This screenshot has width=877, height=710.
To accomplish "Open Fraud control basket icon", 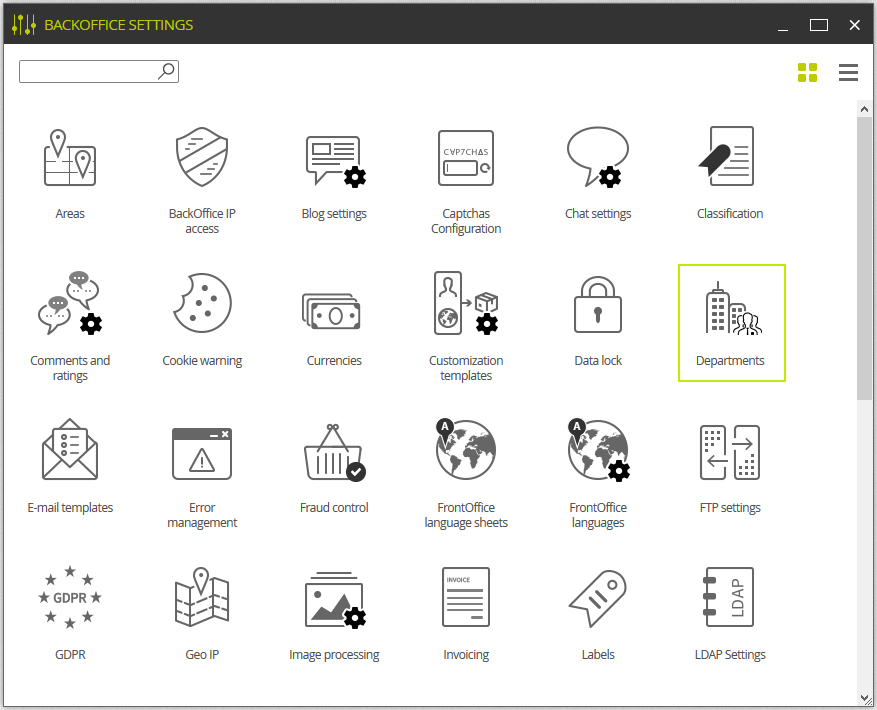I will click(x=335, y=452).
